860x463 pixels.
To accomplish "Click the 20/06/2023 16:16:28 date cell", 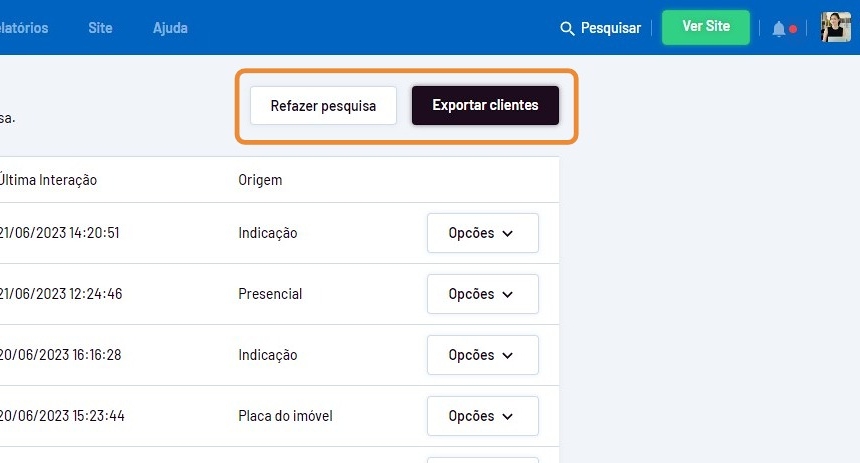I will pyautogui.click(x=60, y=355).
